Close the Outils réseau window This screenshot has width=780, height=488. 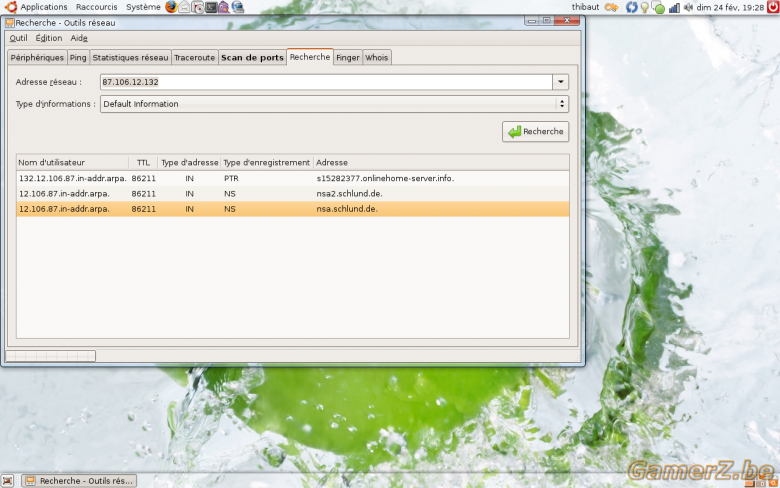point(567,20)
